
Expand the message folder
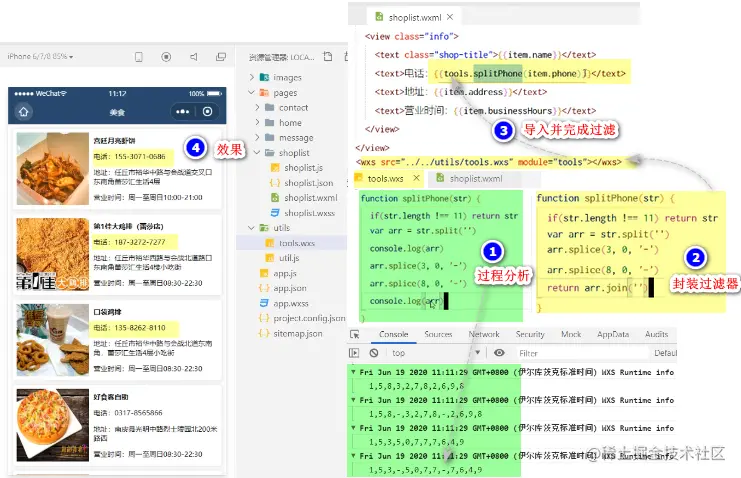258,138
